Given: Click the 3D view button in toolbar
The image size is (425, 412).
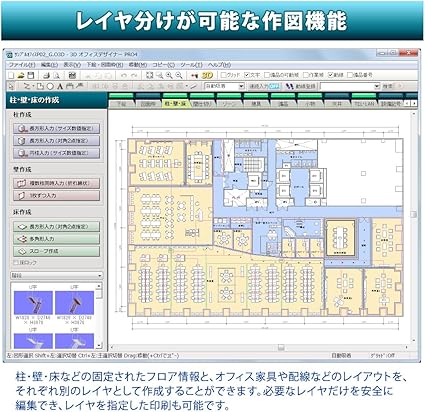Looking at the screenshot, I should tap(207, 75).
